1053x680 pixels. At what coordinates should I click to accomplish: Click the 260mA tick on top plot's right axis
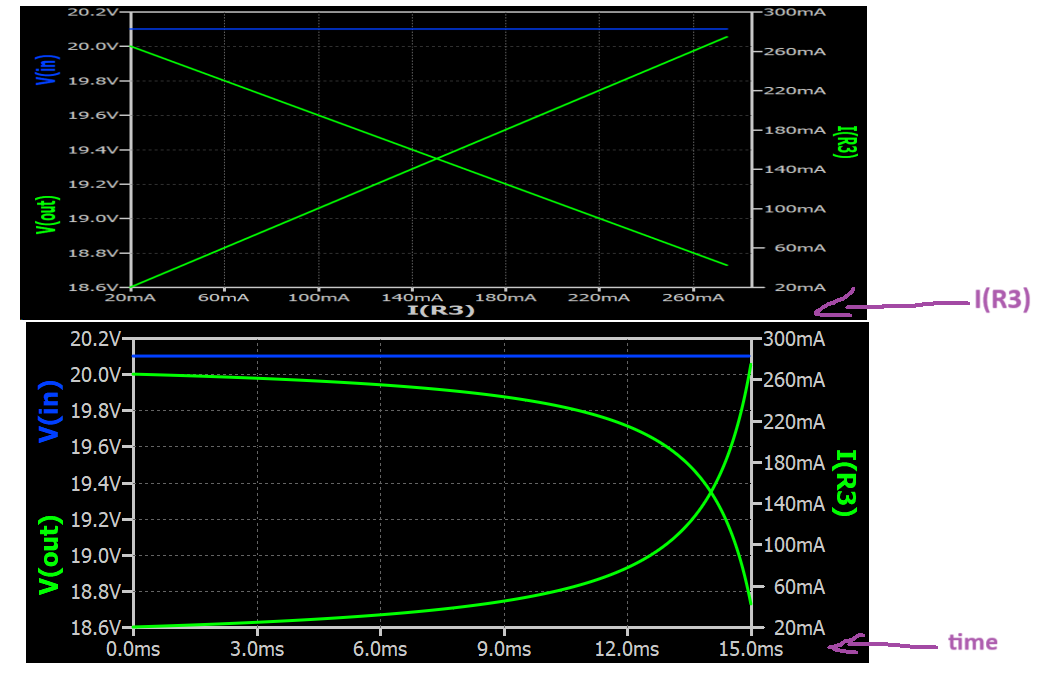[795, 52]
